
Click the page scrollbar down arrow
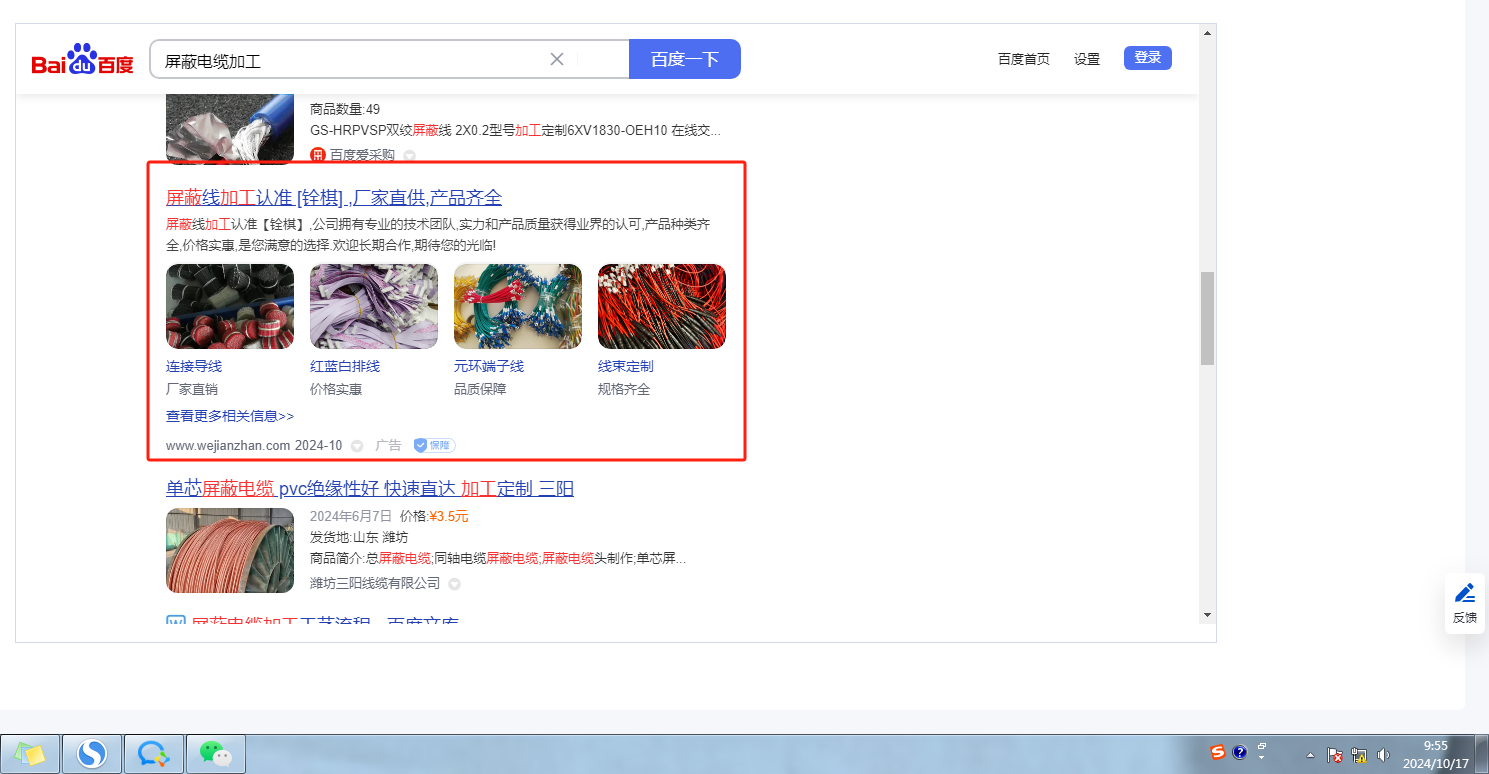[x=1207, y=614]
